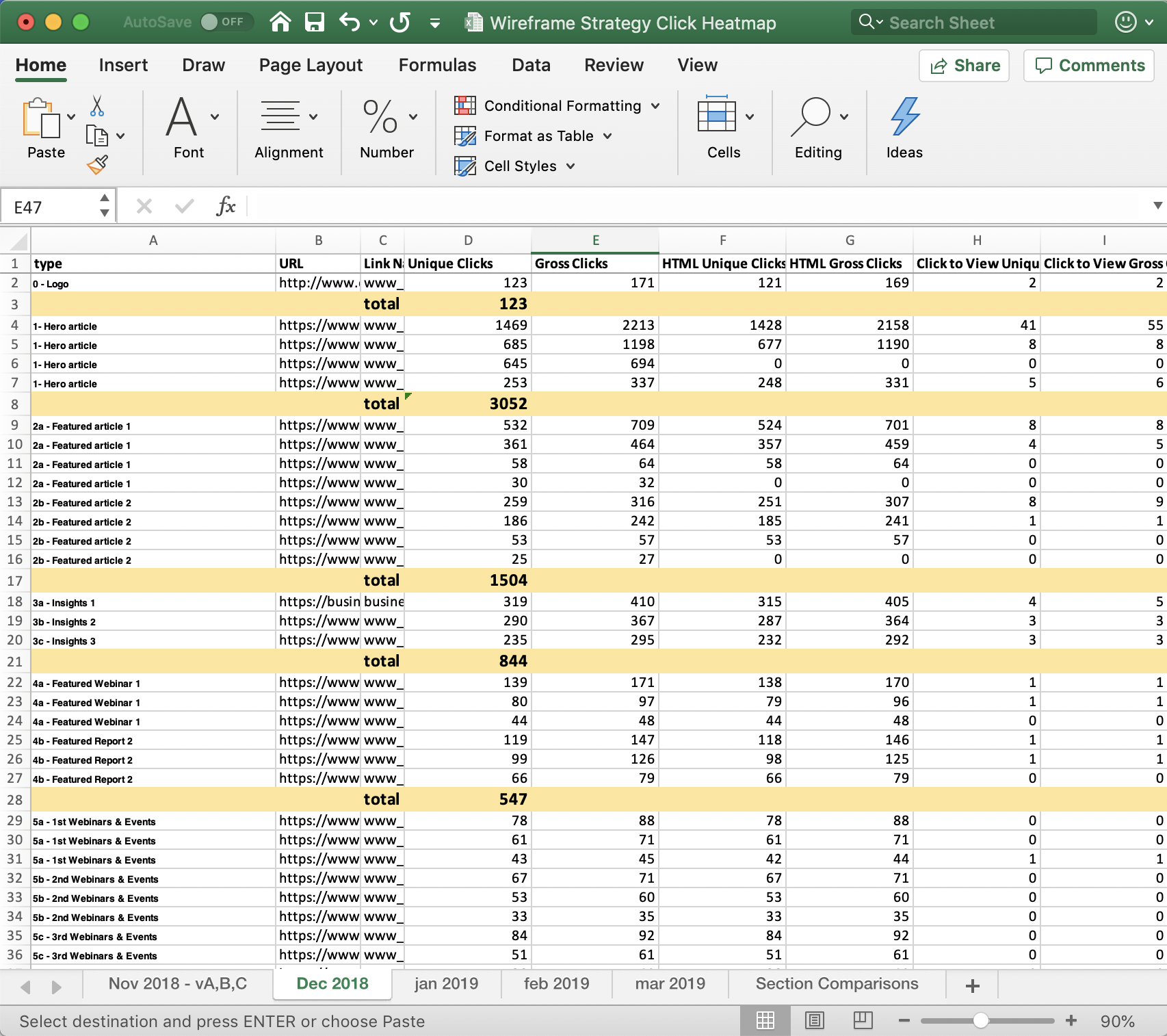This screenshot has width=1167, height=1036.
Task: Expand the formula bar arrow
Action: tap(1157, 205)
